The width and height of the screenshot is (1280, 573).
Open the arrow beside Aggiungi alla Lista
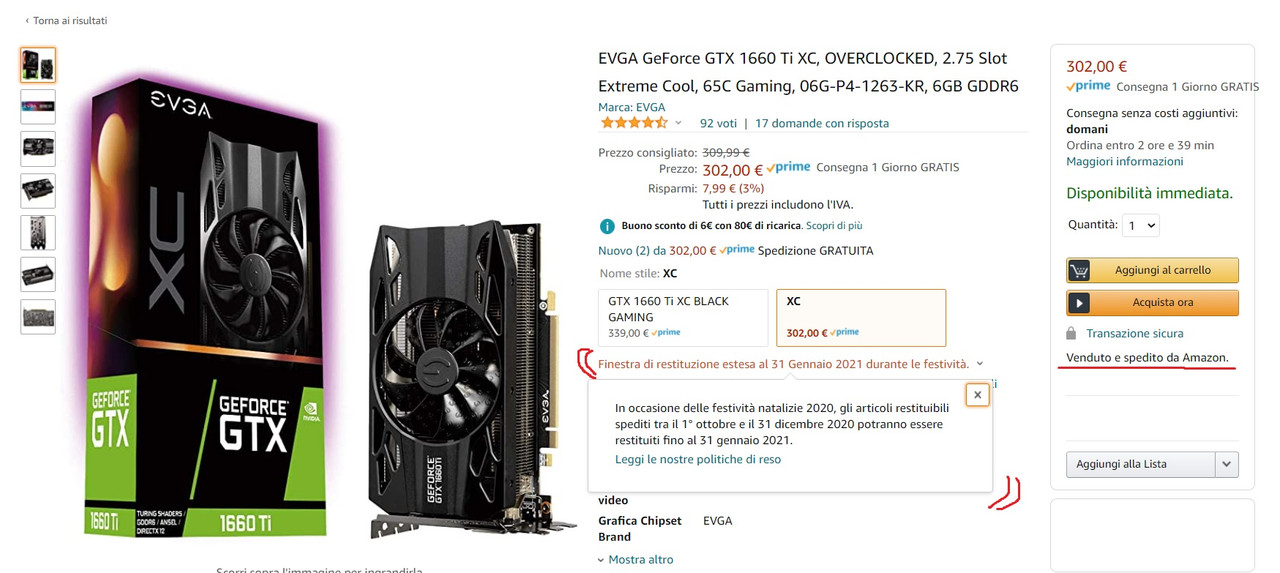[1227, 464]
